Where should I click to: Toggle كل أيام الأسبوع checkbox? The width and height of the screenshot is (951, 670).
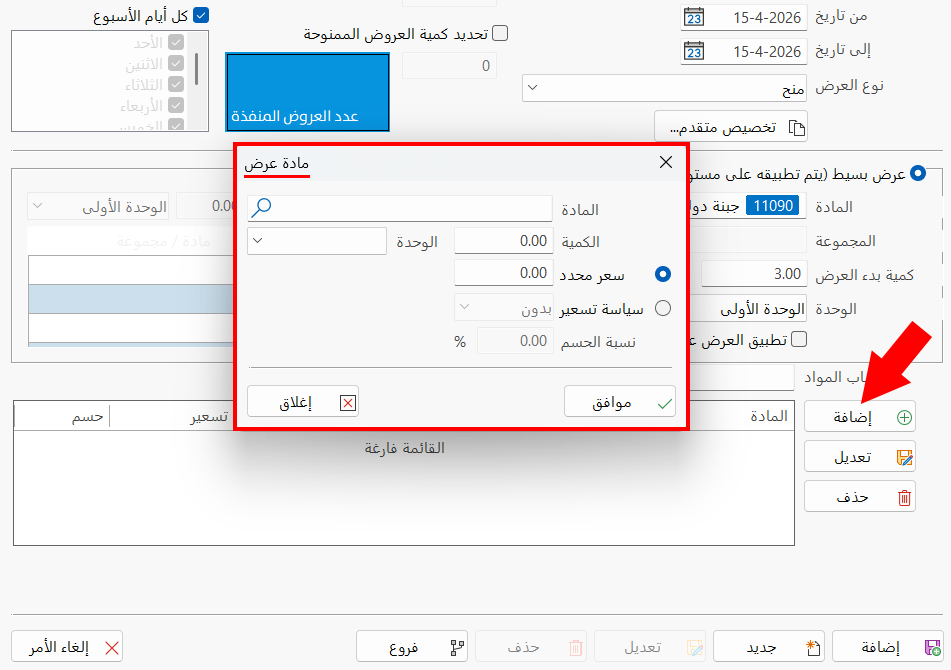pyautogui.click(x=201, y=15)
